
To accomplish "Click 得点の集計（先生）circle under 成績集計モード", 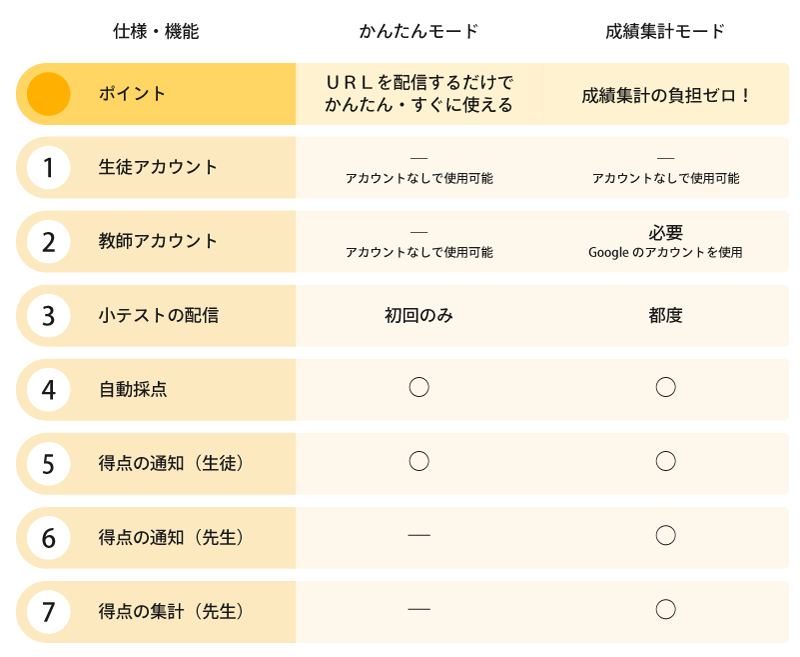I will coord(666,609).
